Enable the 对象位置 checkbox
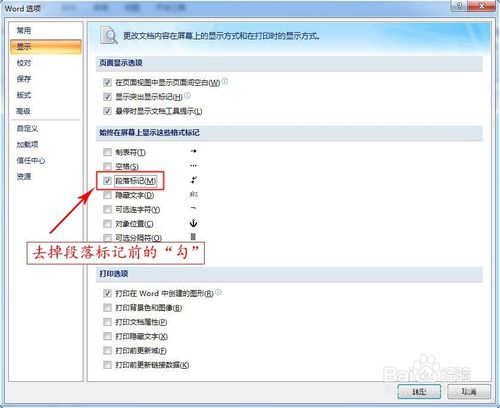 coord(107,224)
